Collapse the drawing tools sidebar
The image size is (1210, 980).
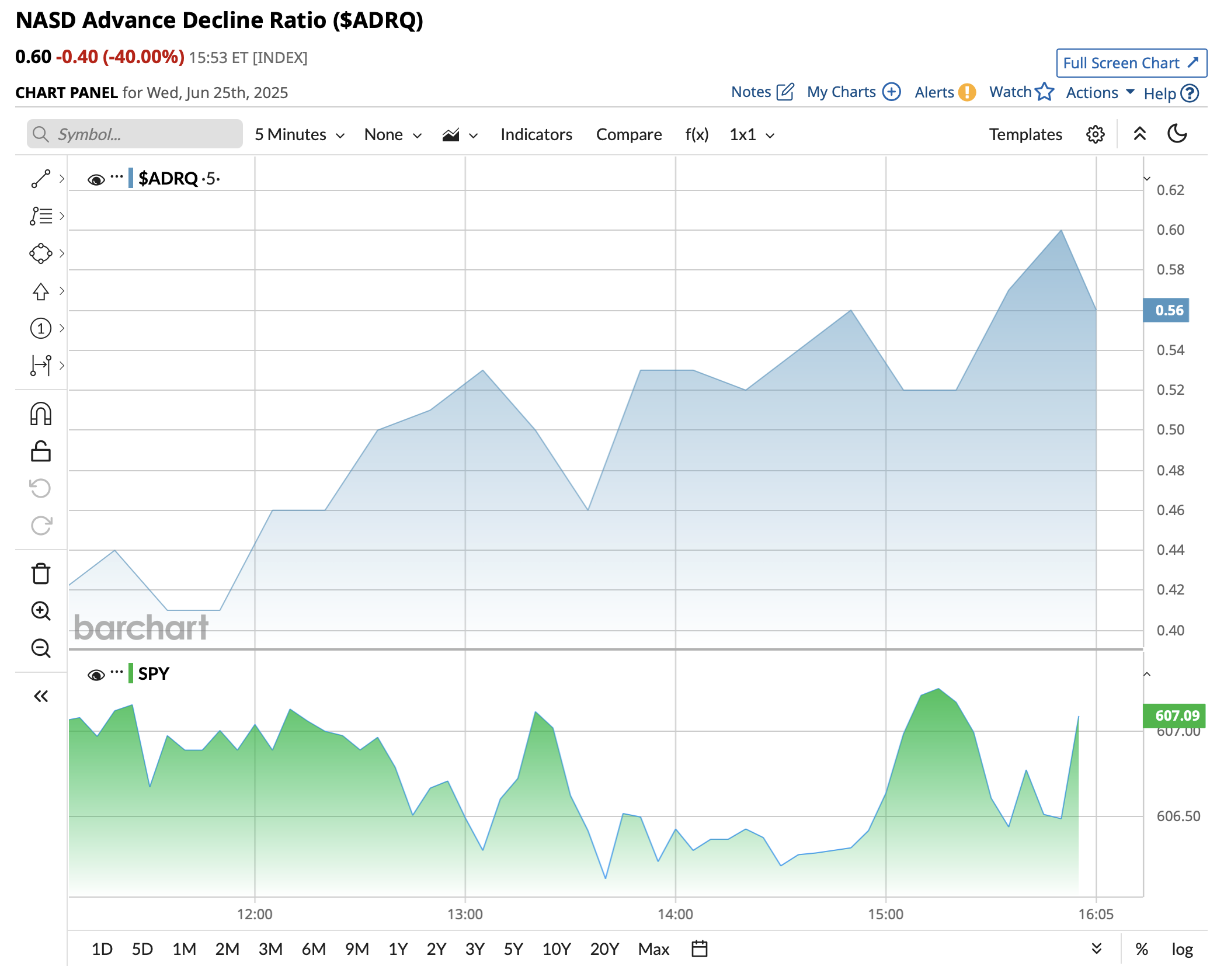[40, 696]
